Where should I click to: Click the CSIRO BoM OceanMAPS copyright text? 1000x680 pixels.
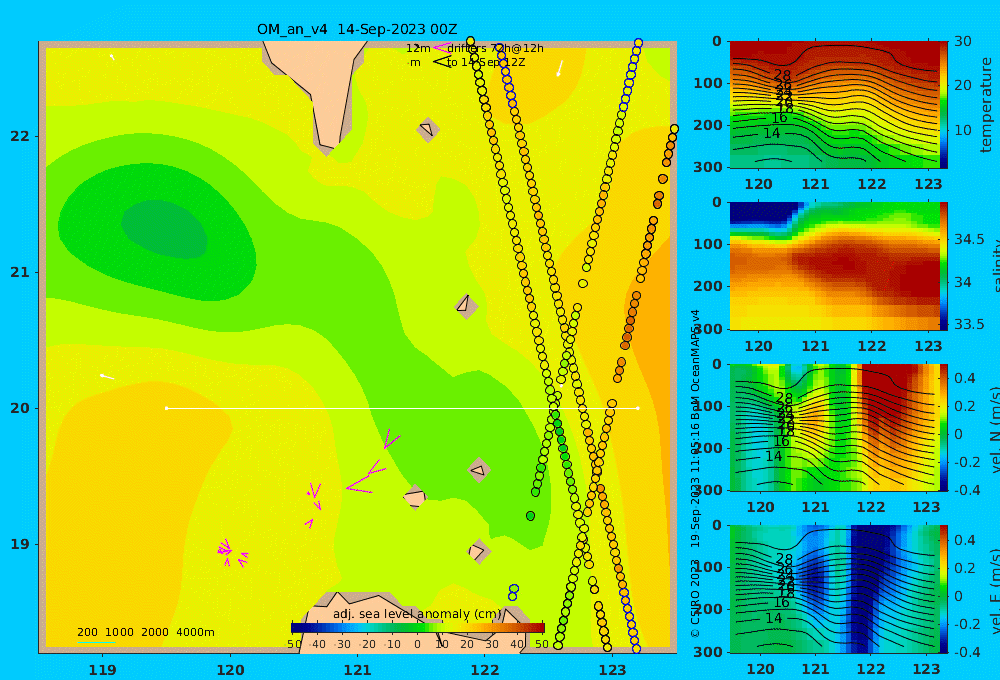pos(695,473)
